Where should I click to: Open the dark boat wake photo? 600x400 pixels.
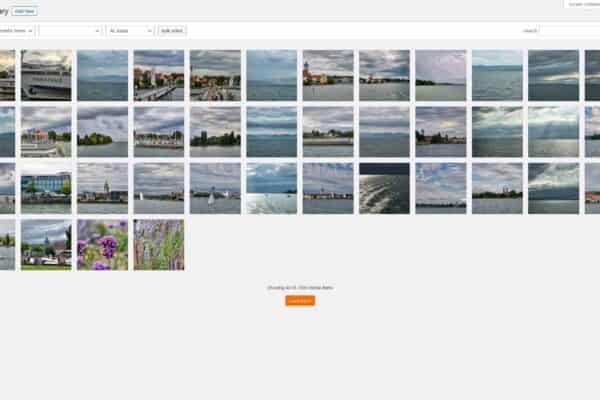tap(384, 188)
